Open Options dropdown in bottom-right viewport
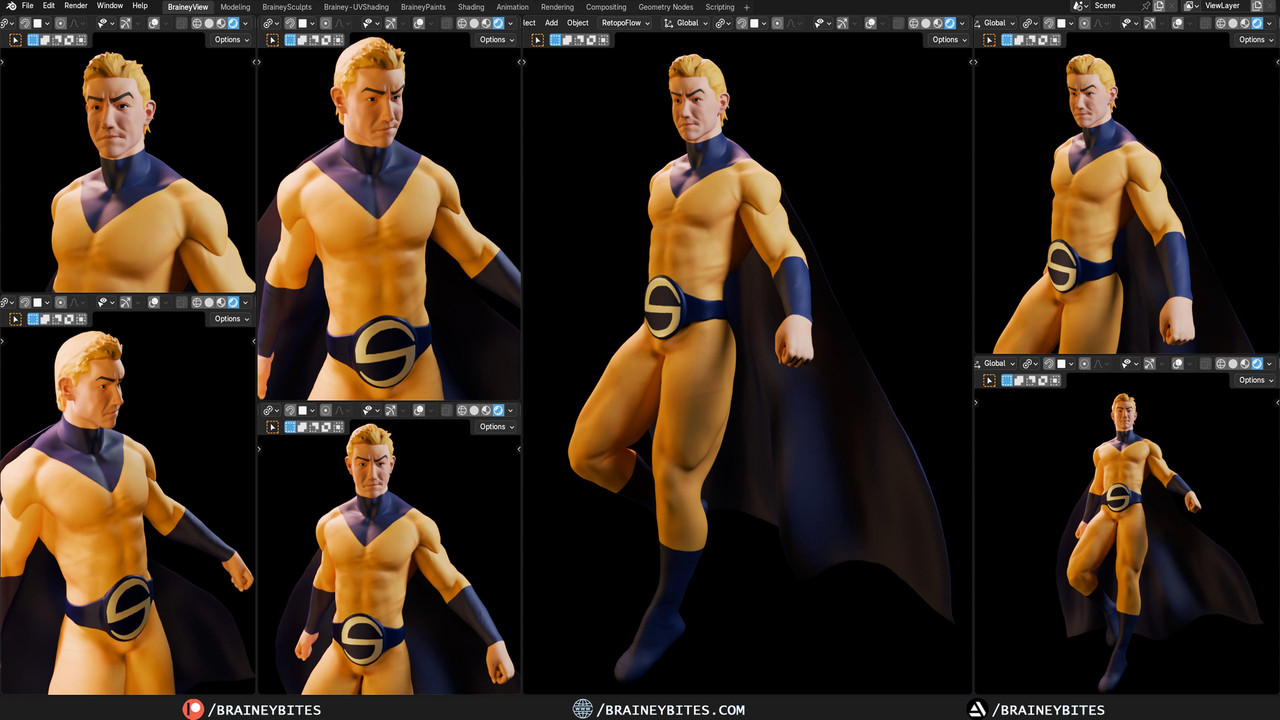The height and width of the screenshot is (720, 1280). pyautogui.click(x=1257, y=380)
